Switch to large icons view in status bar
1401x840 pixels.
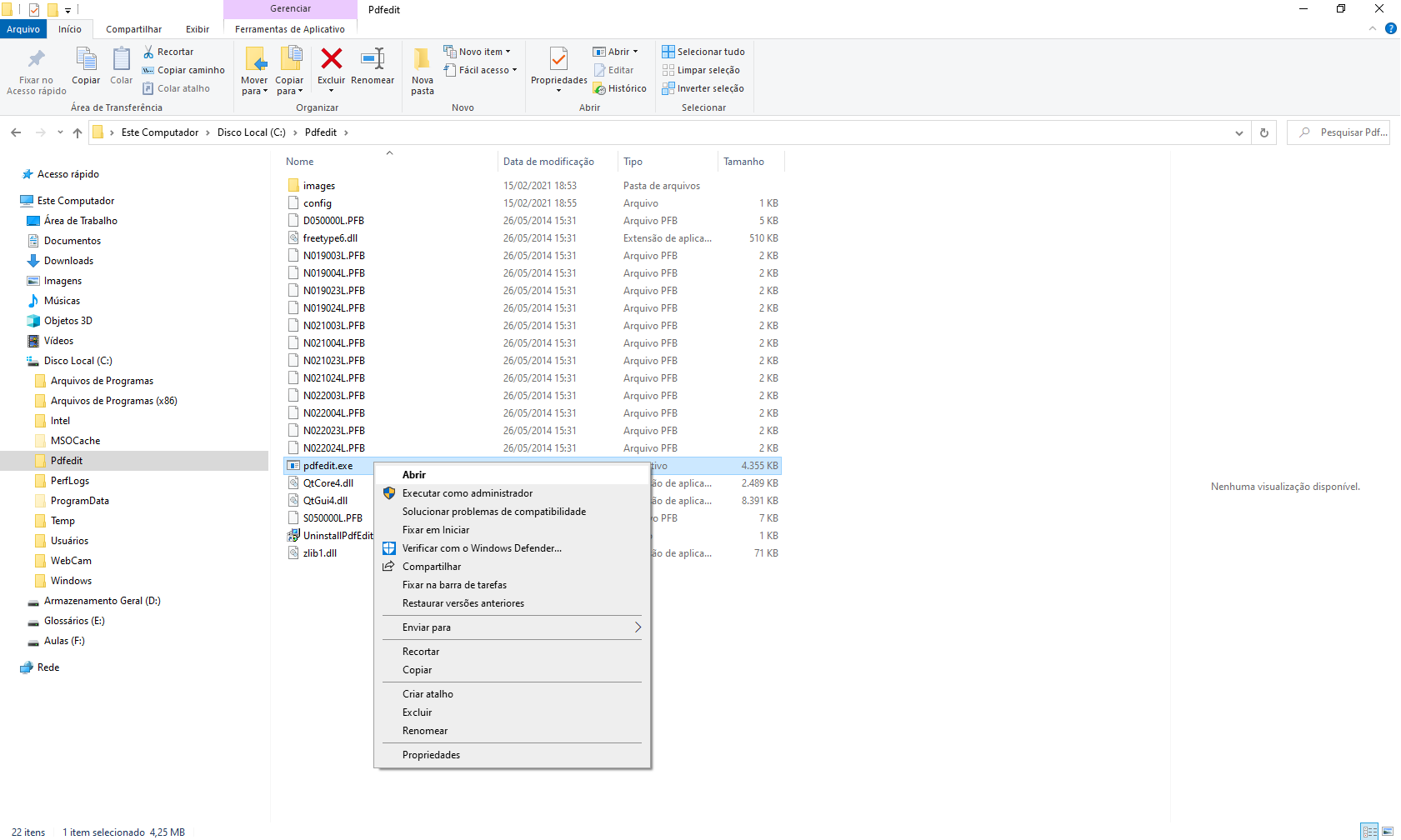1388,832
